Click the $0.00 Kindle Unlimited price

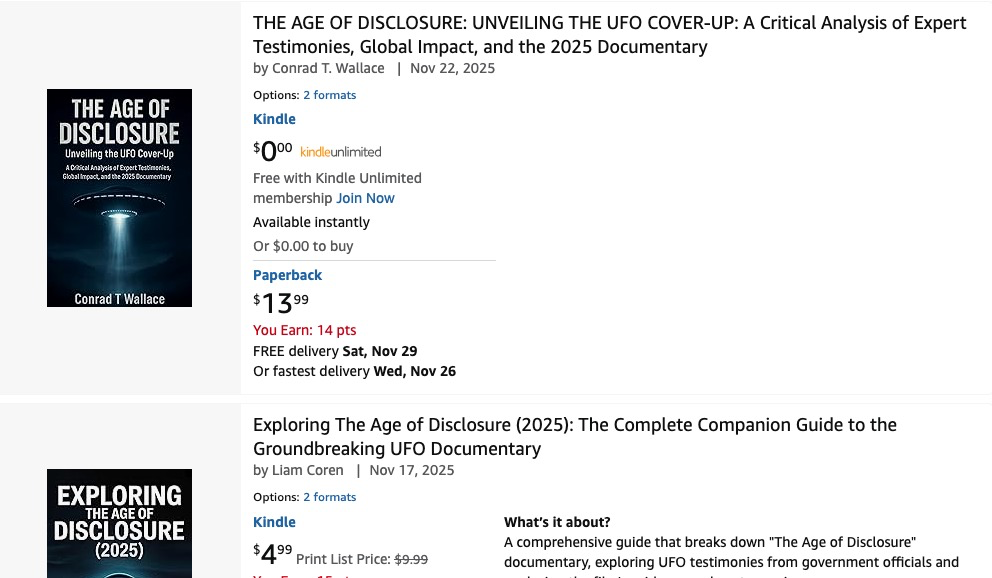coord(273,151)
